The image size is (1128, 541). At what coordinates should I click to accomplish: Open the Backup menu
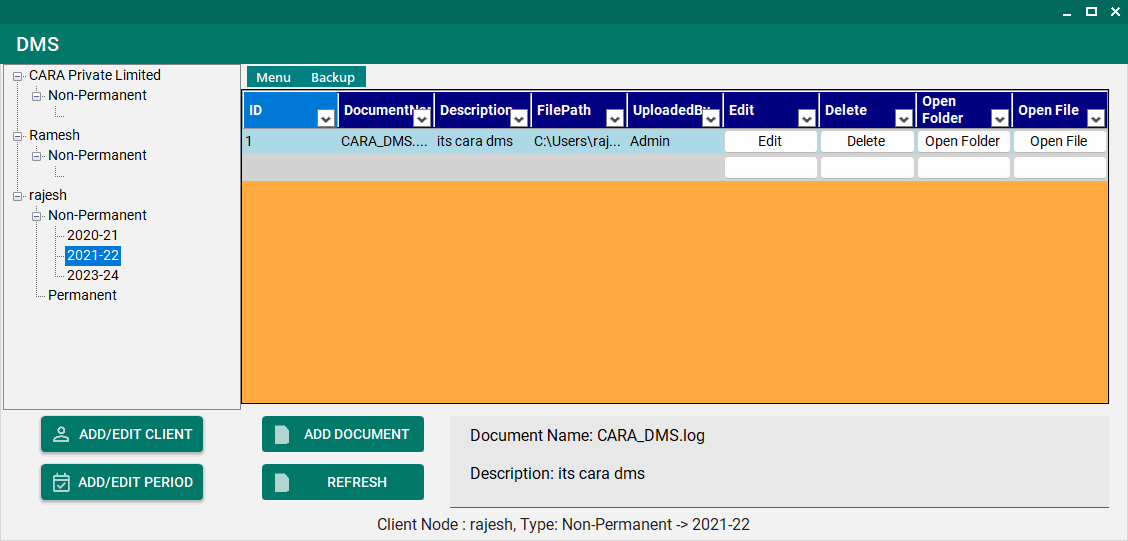pyautogui.click(x=332, y=77)
